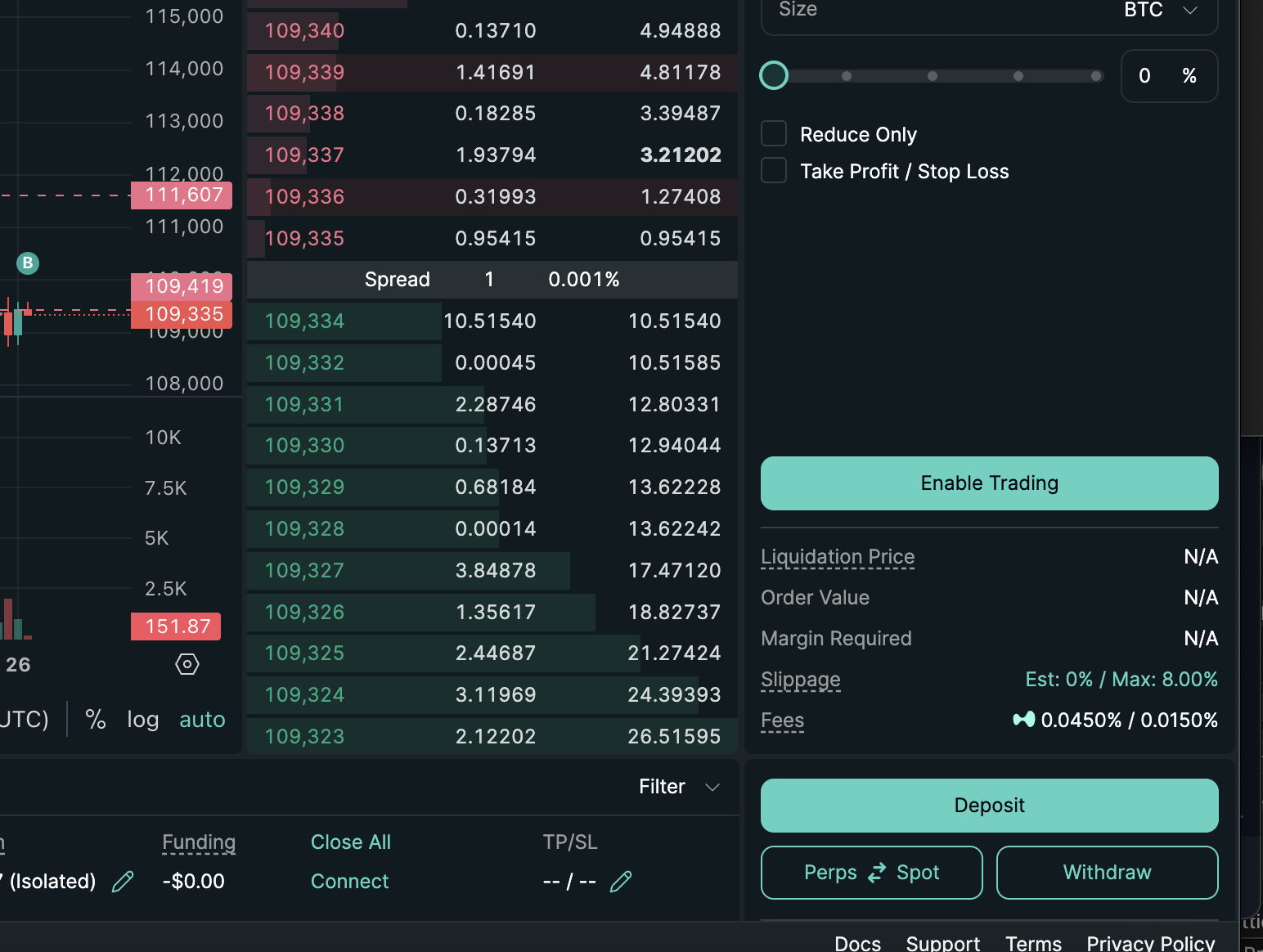Select the 109,334 bid price row
The image size is (1263, 952).
(x=304, y=321)
